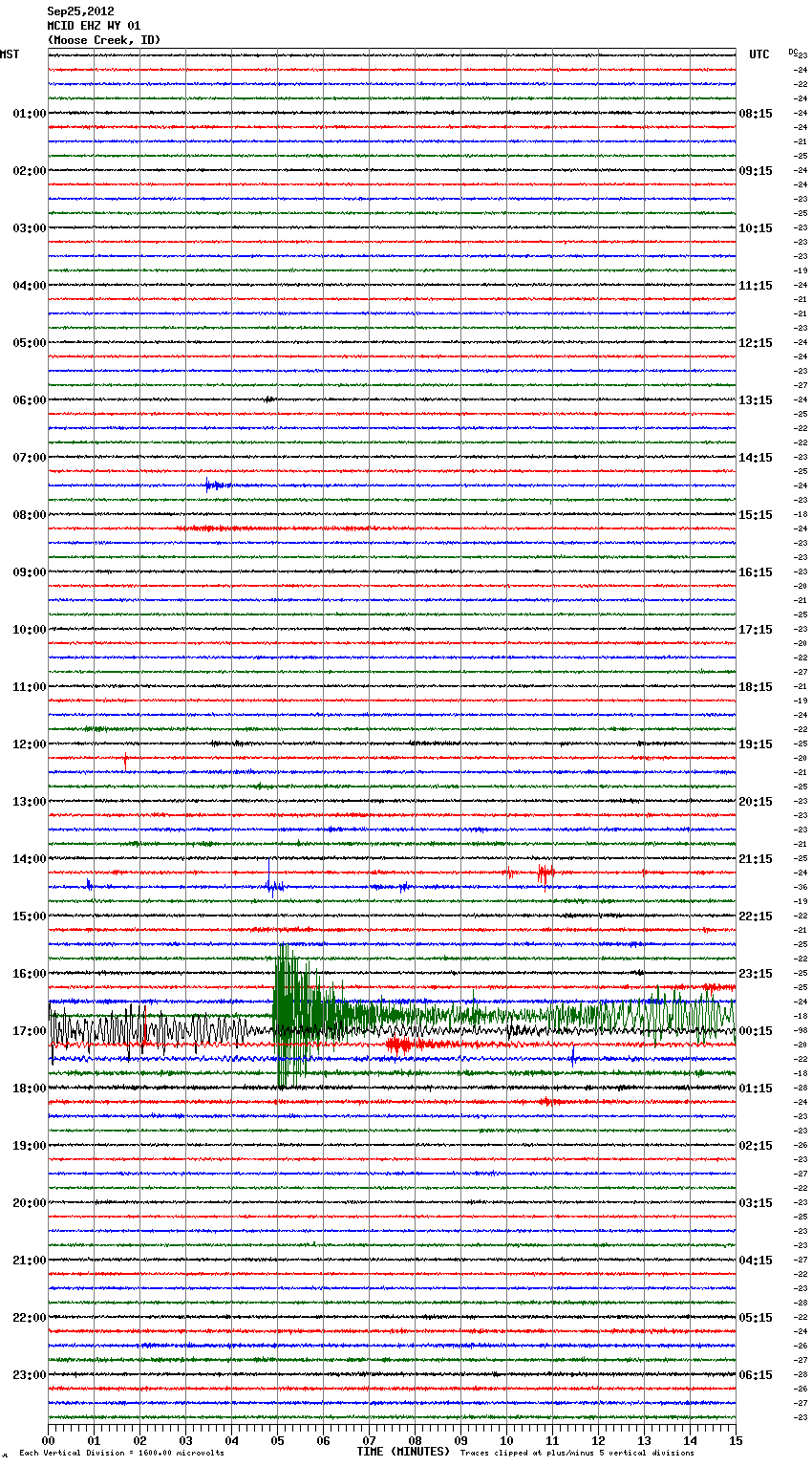
Task: Click the 'TIME (MINUTES)' axis title
Action: (403, 1452)
